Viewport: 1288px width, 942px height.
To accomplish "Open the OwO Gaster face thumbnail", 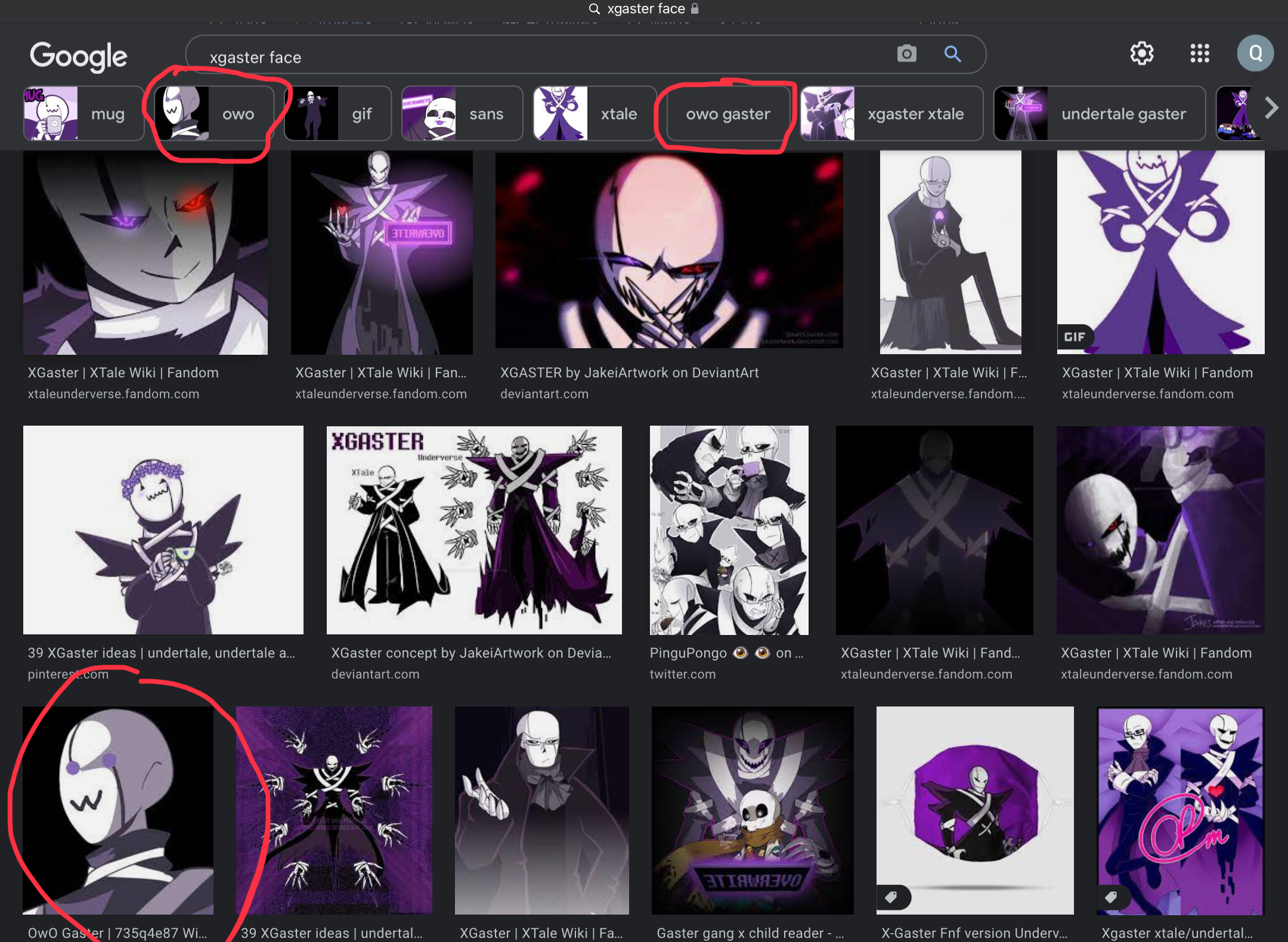I will click(118, 810).
